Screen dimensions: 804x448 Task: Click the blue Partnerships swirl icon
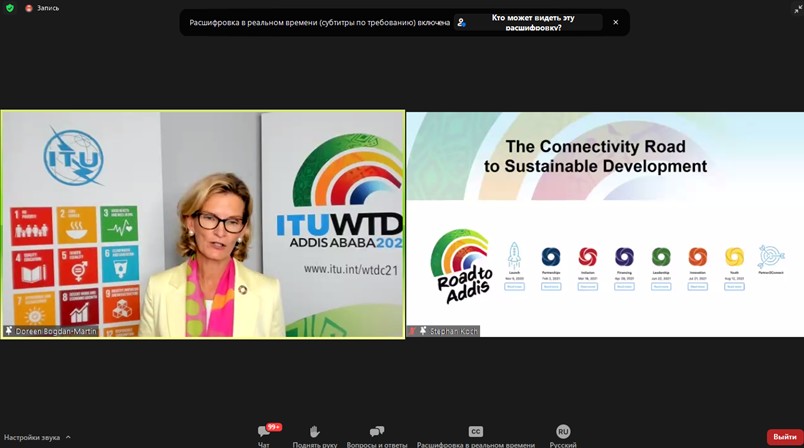551,257
